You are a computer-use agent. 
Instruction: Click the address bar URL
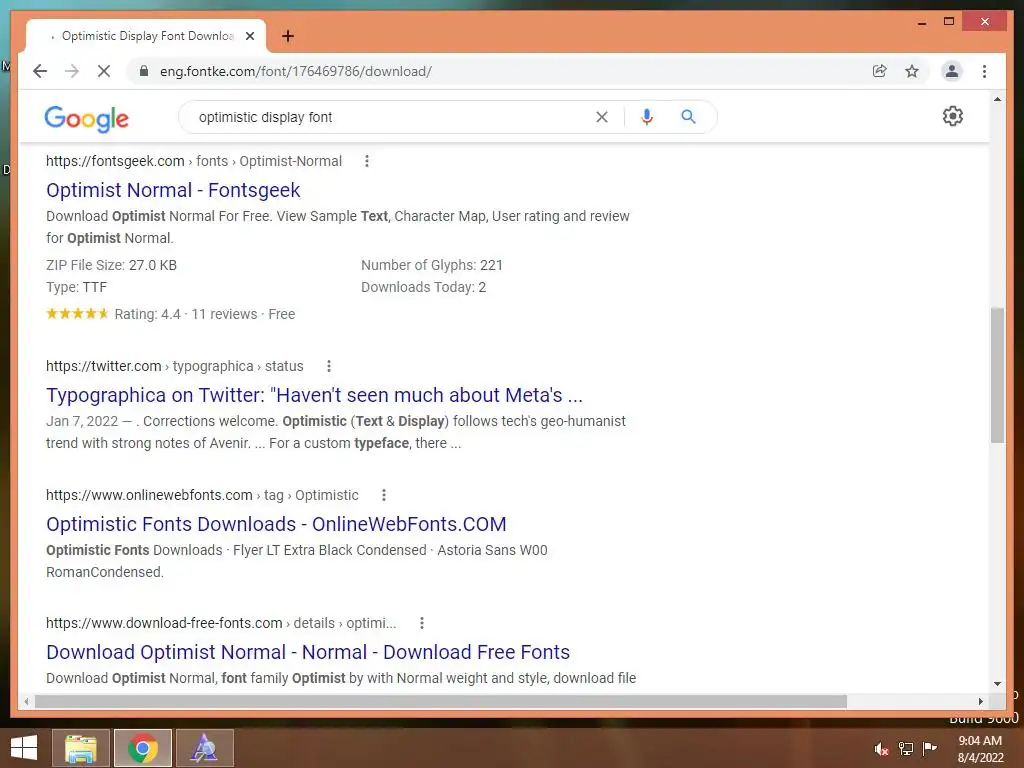click(296, 71)
